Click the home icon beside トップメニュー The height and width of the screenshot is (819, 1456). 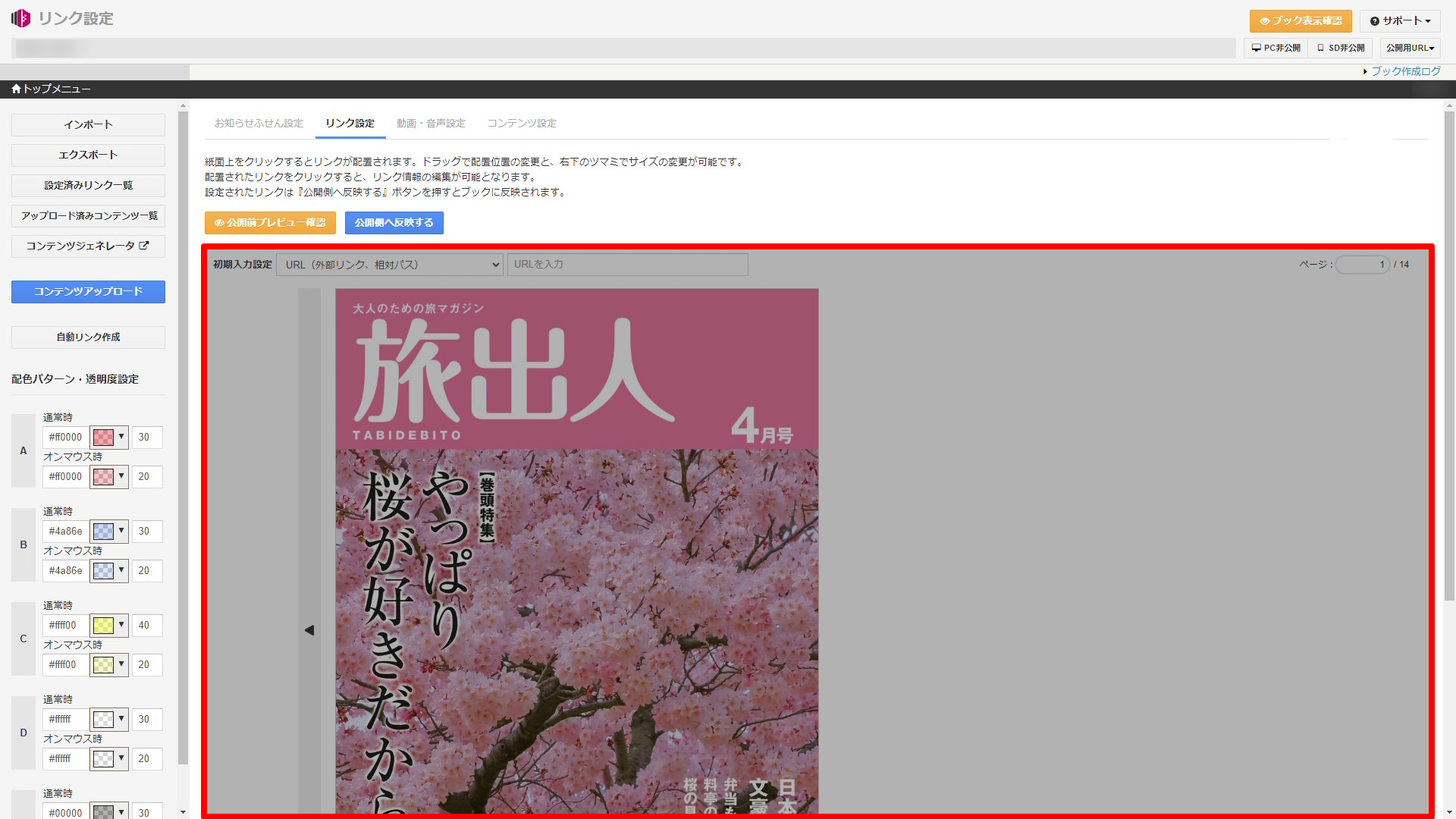coord(15,89)
